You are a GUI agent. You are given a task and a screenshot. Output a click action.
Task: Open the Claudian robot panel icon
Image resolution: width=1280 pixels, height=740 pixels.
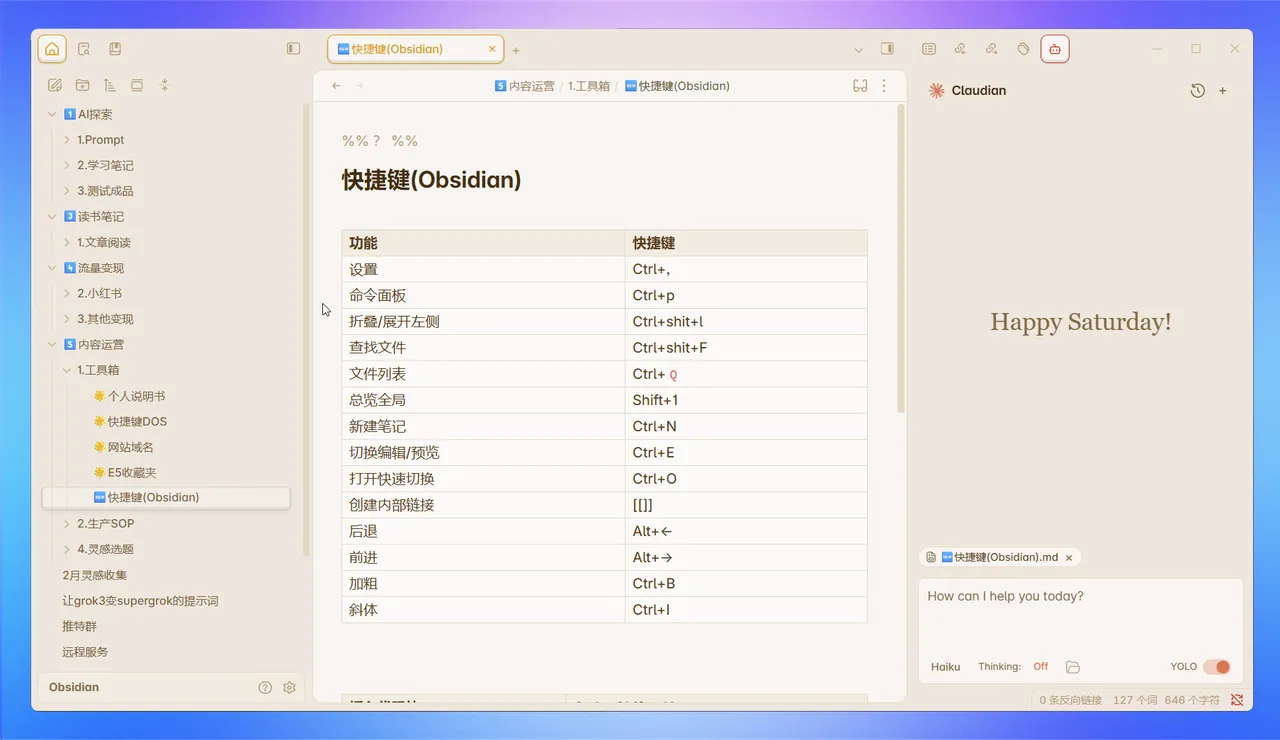(x=1055, y=49)
